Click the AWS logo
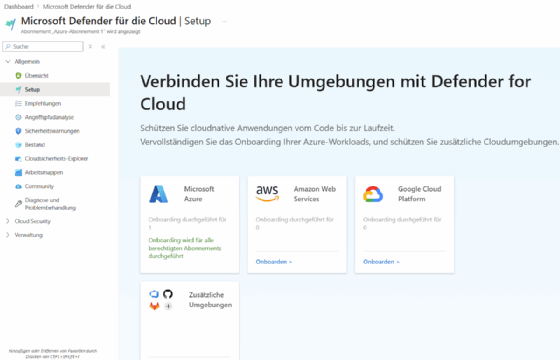This screenshot has height=360, width=560. pyautogui.click(x=267, y=194)
